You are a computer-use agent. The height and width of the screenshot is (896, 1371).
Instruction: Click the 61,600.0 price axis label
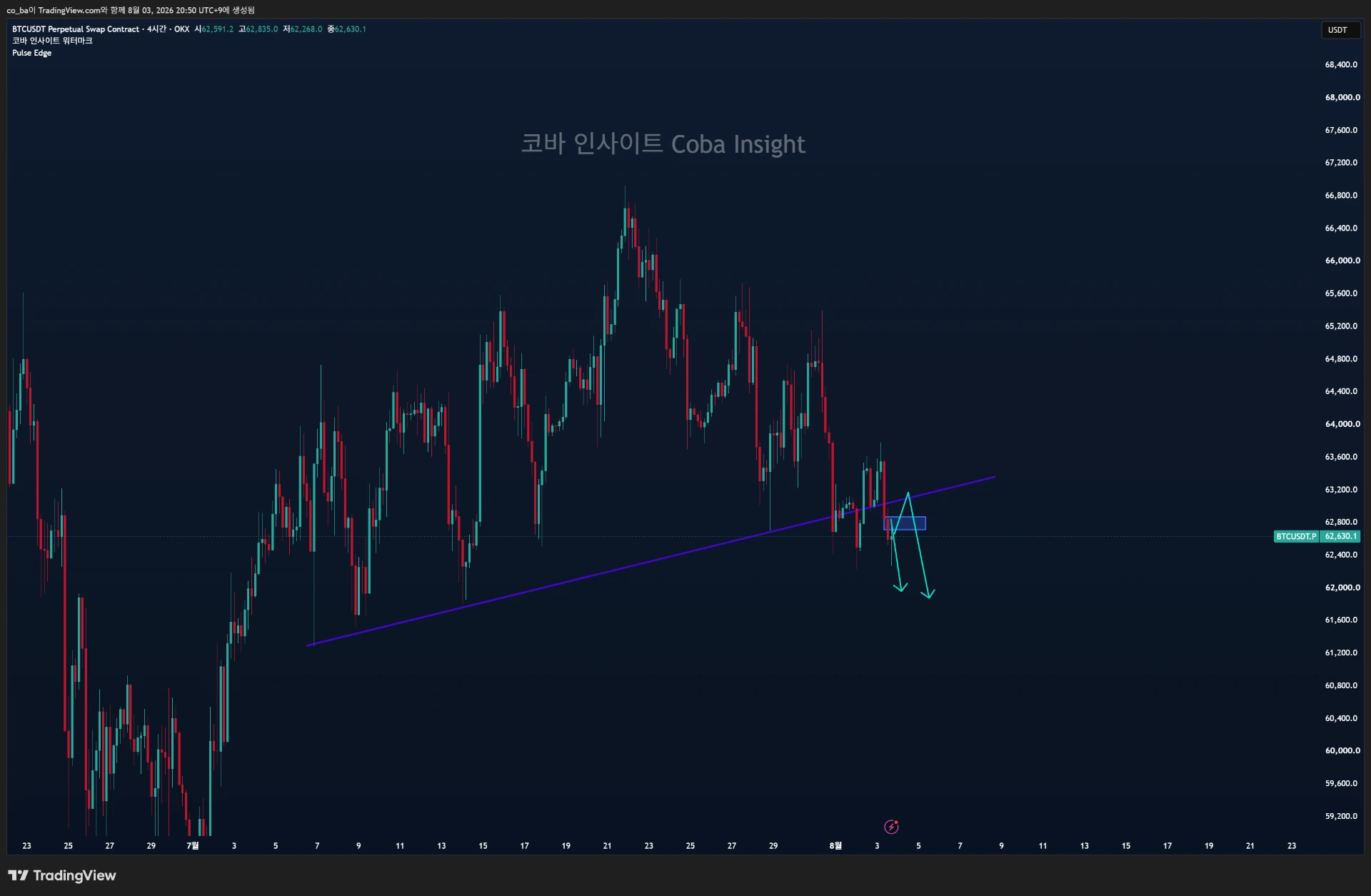[1342, 620]
